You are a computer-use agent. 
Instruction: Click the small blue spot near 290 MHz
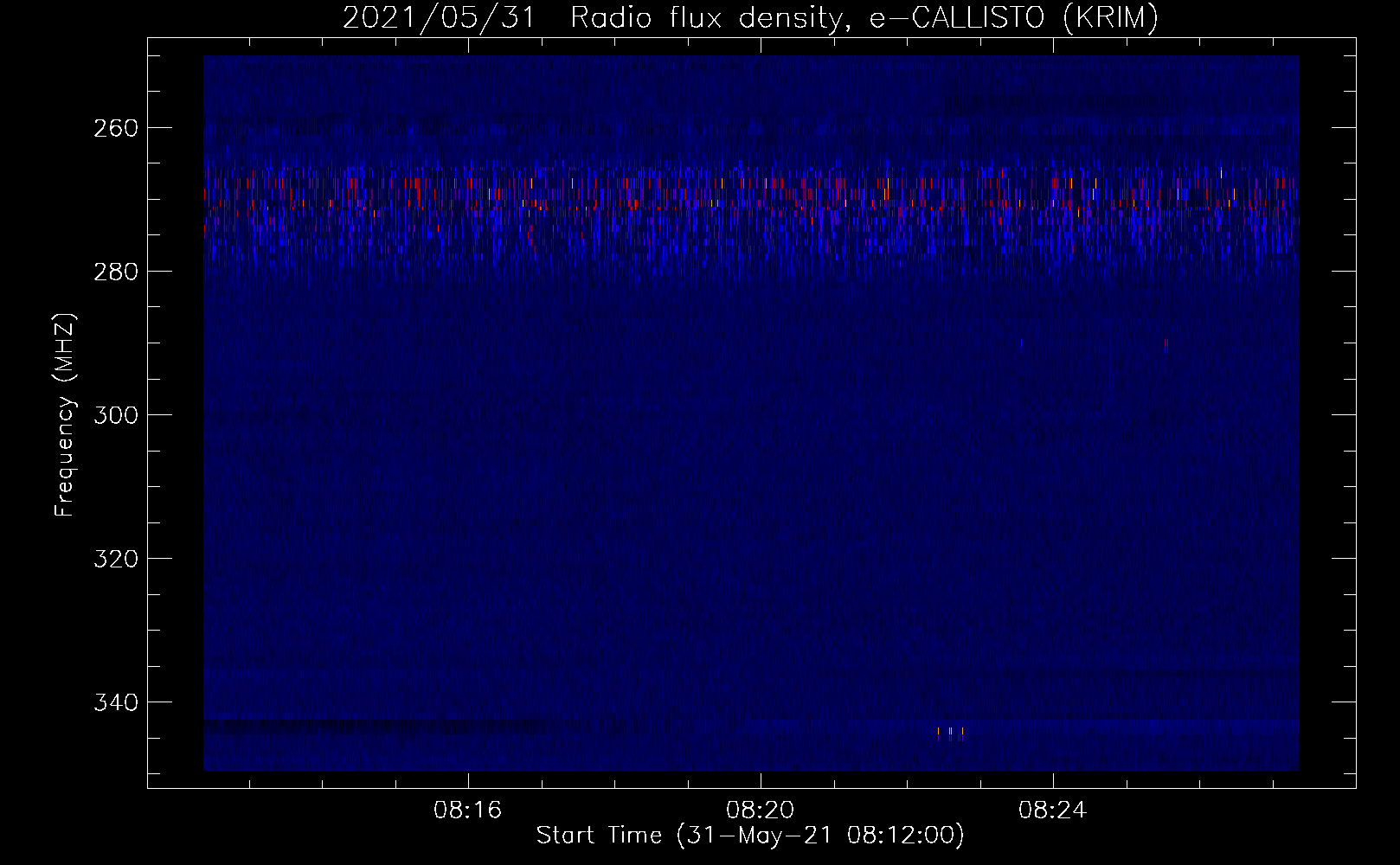tap(1022, 344)
